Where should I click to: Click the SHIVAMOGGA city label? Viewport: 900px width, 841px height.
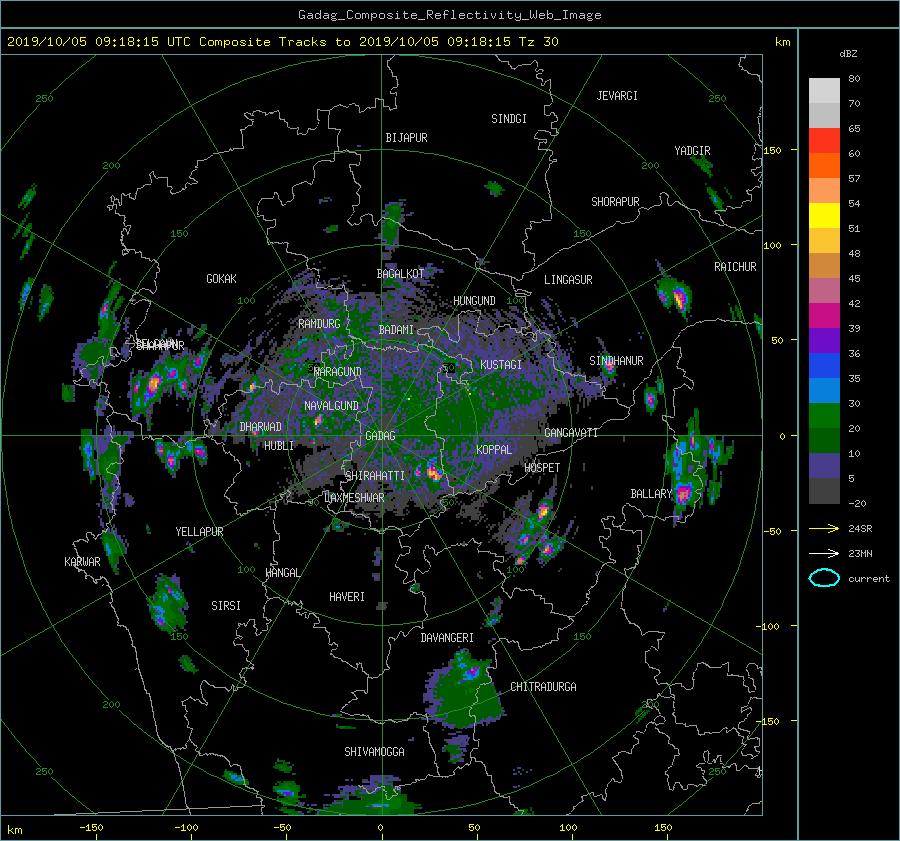pos(374,751)
